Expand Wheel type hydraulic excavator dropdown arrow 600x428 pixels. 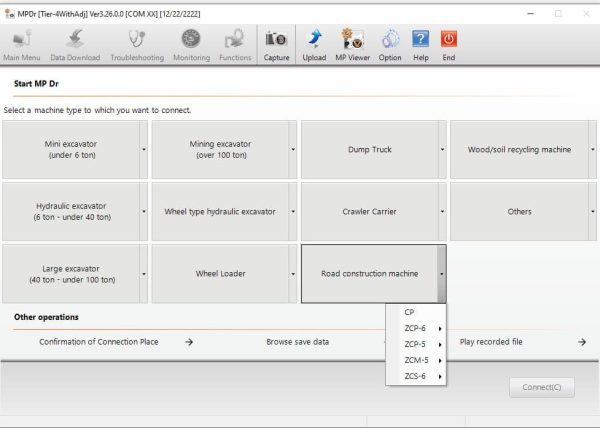[x=293, y=212]
